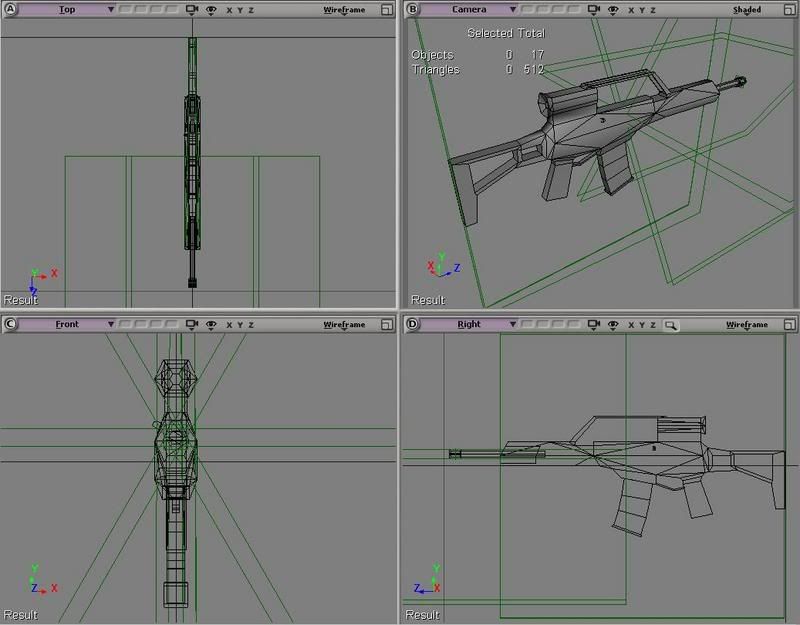Maximize the Right viewport with its corner icon
800x625 pixels.
coord(790,324)
